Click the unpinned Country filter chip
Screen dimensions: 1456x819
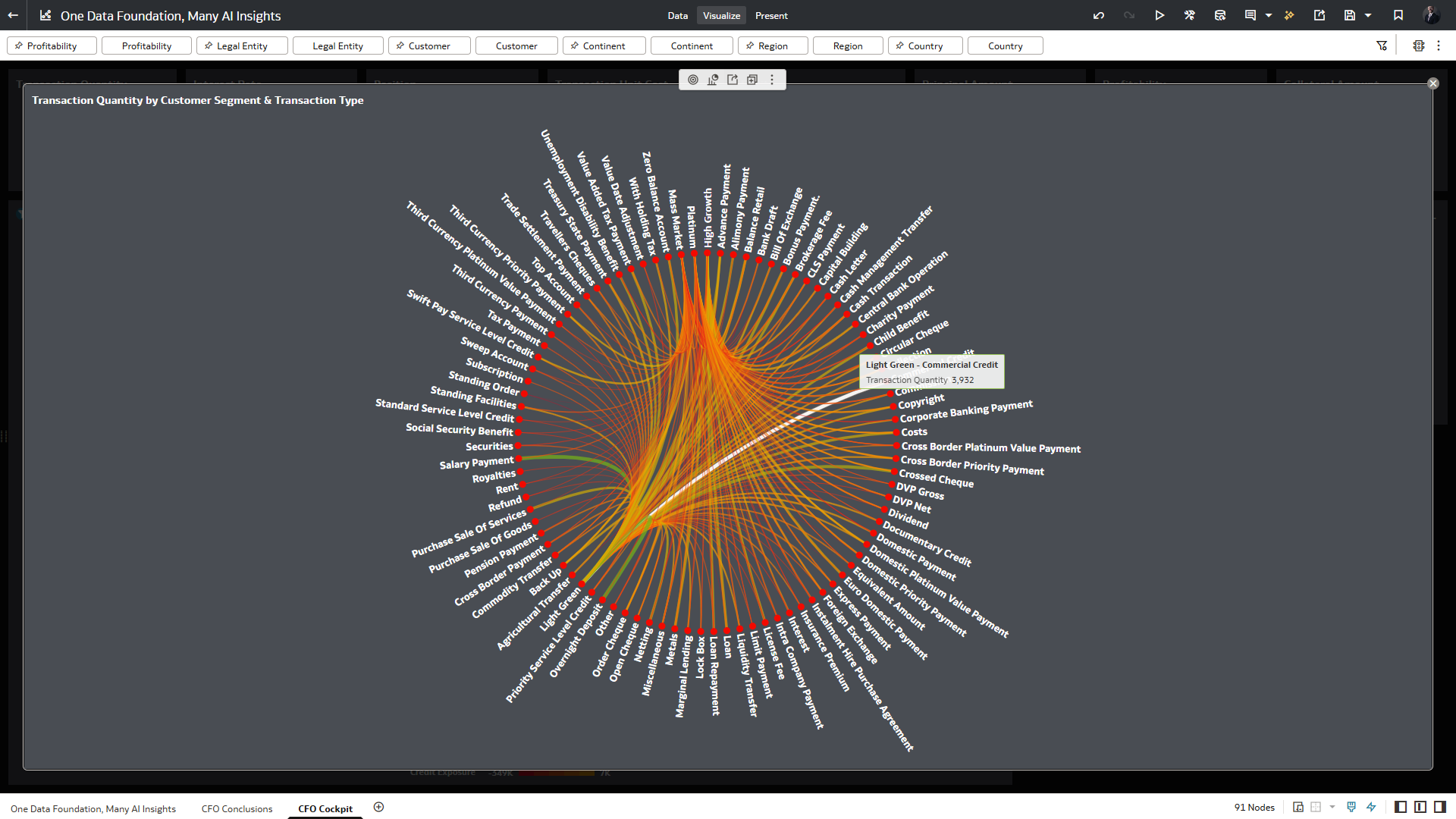click(x=1005, y=45)
